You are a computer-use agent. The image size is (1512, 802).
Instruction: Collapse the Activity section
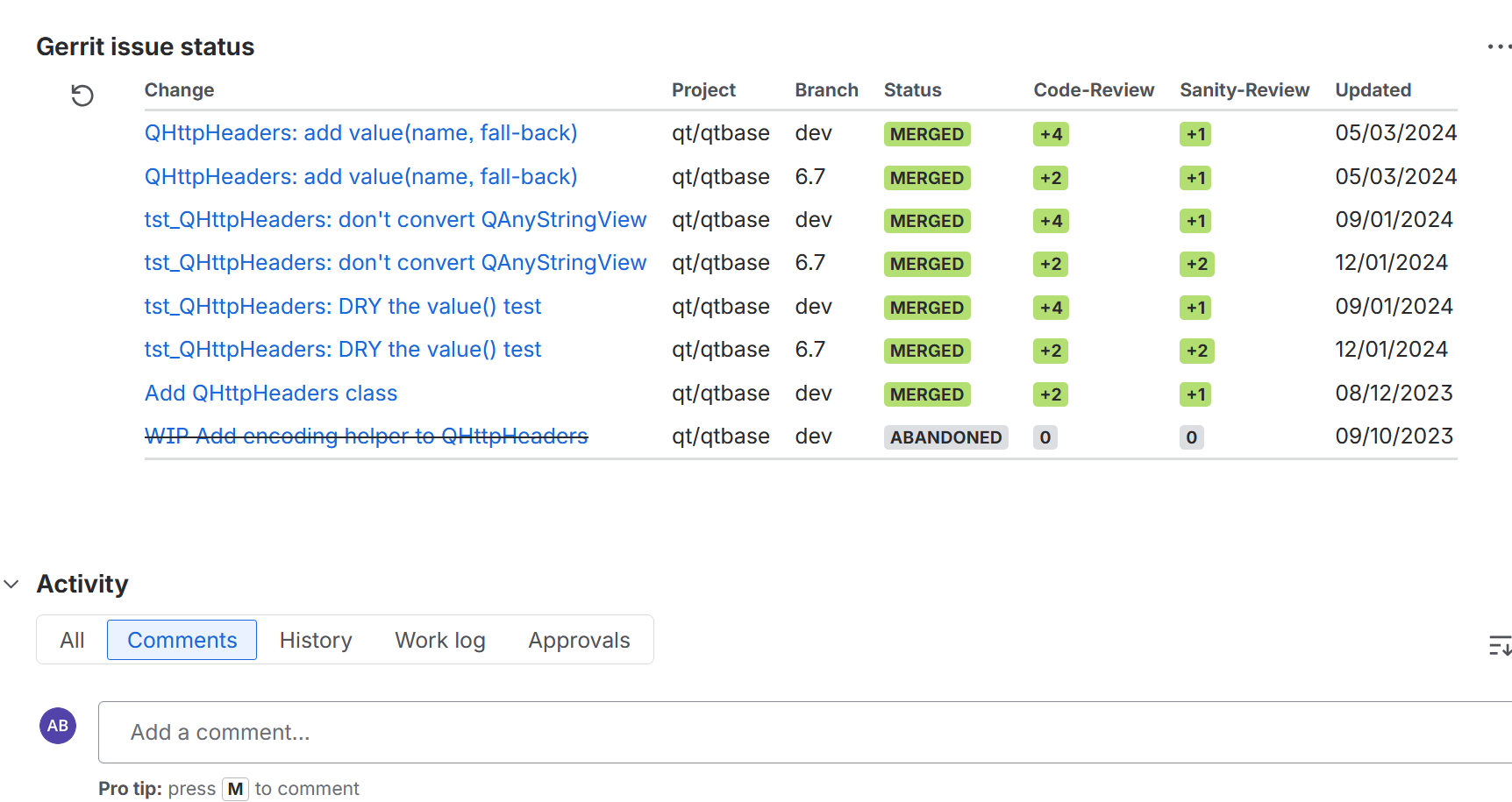12,584
